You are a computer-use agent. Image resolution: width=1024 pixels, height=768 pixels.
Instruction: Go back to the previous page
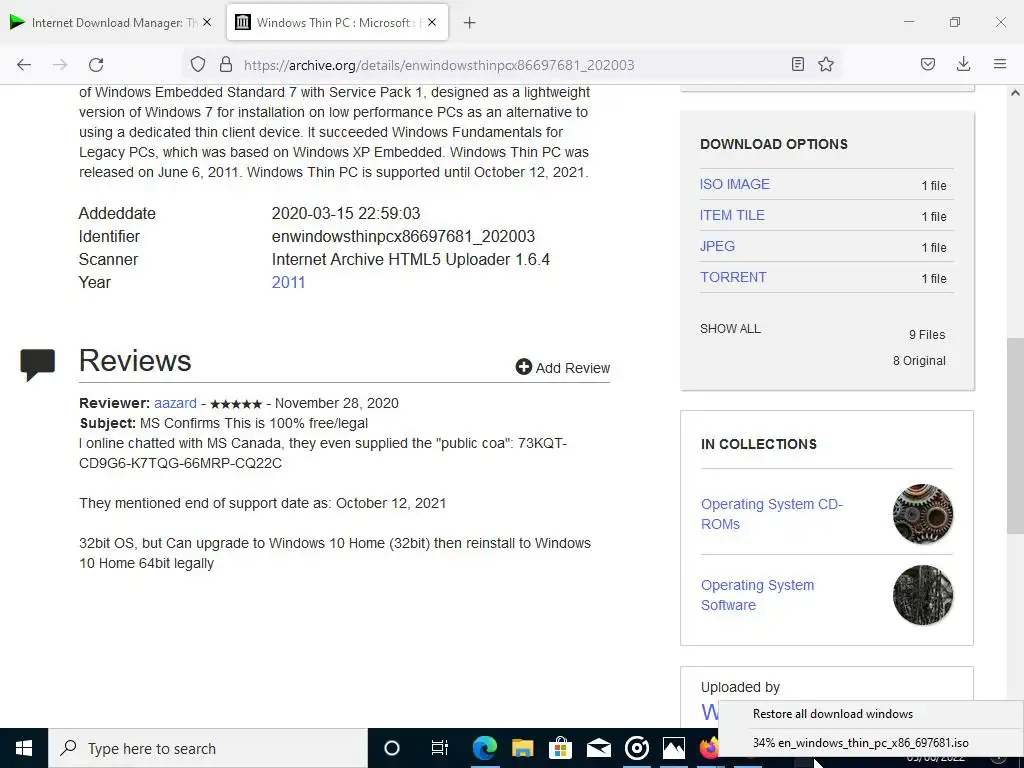coord(24,65)
